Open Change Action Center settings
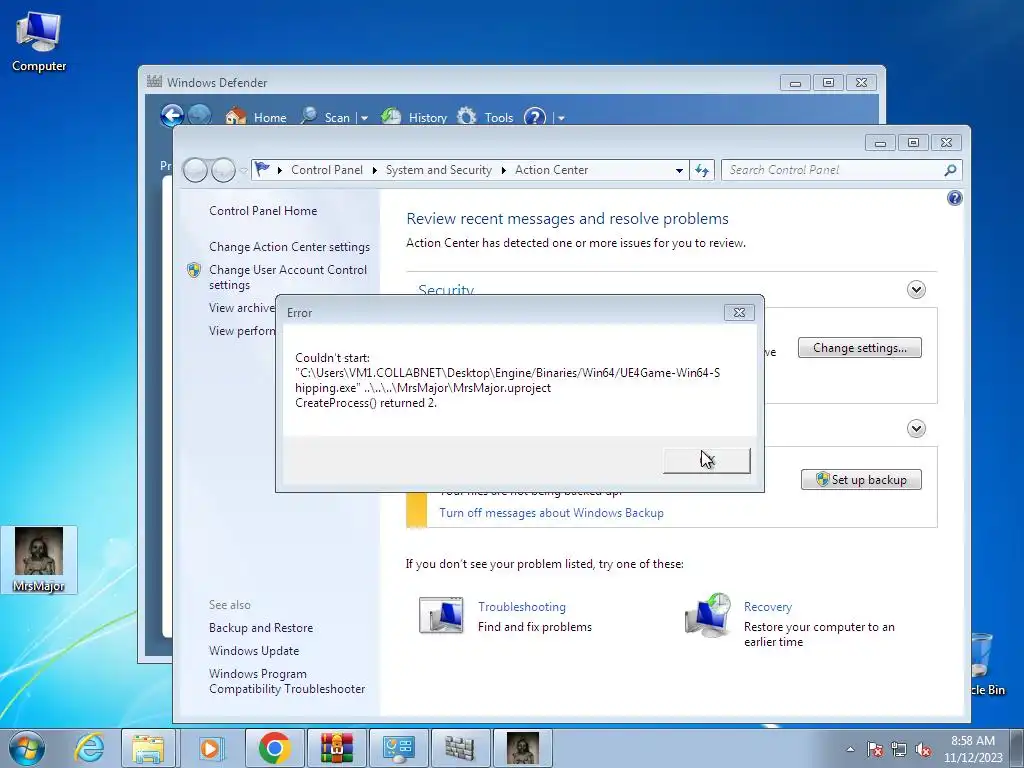Screen dimensions: 1024x768 [289, 246]
